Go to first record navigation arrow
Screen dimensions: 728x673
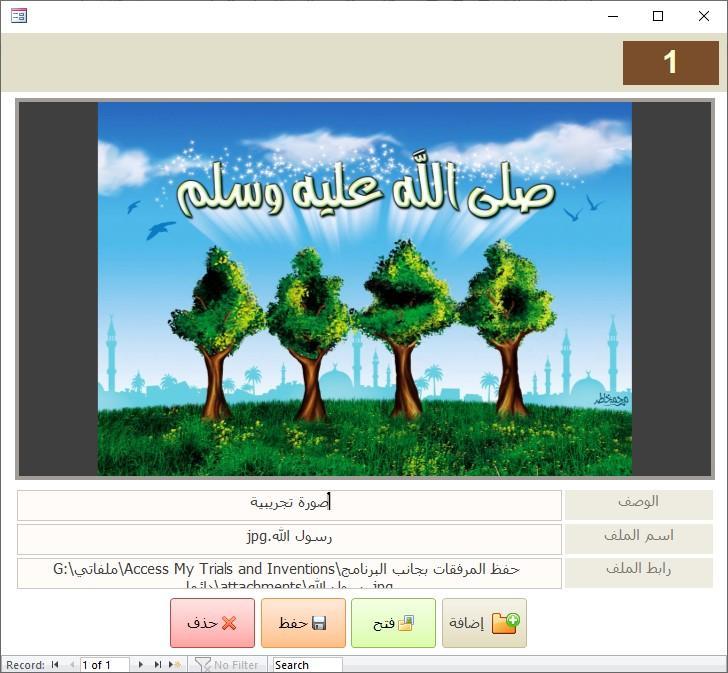click(55, 665)
